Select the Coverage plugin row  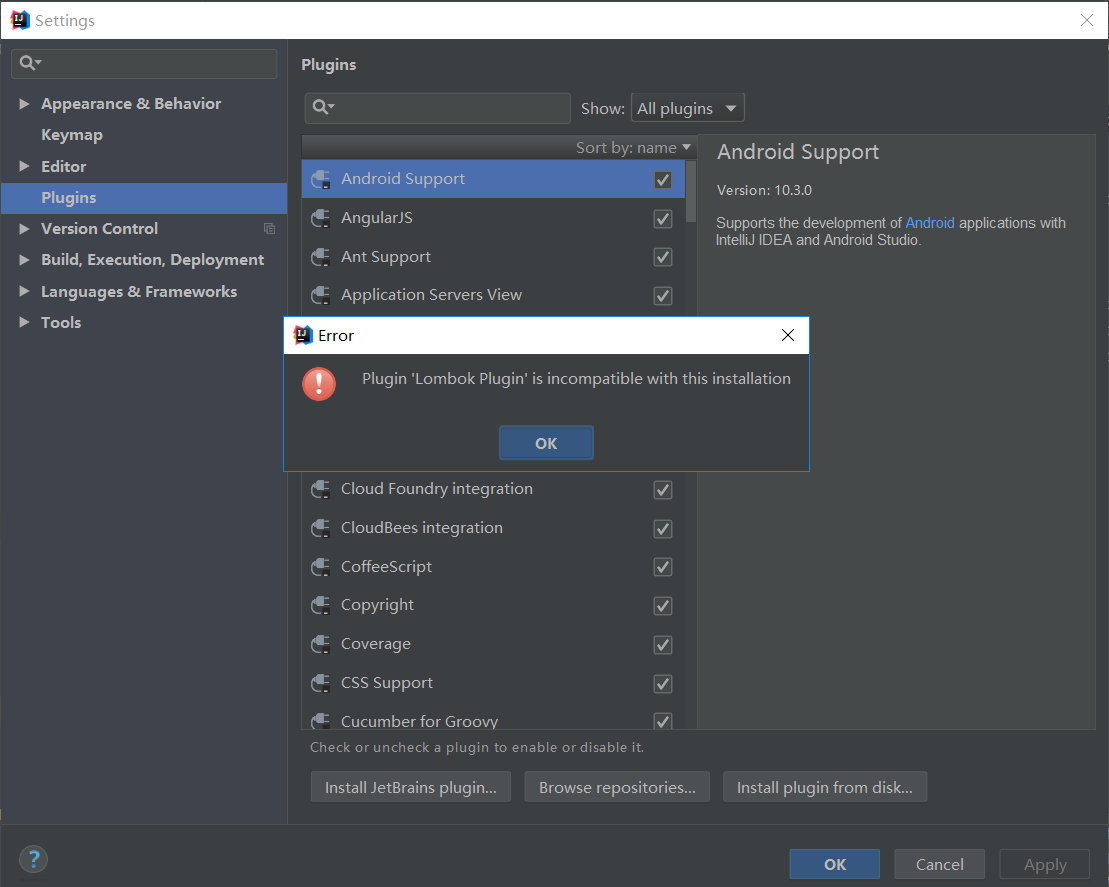[493, 644]
